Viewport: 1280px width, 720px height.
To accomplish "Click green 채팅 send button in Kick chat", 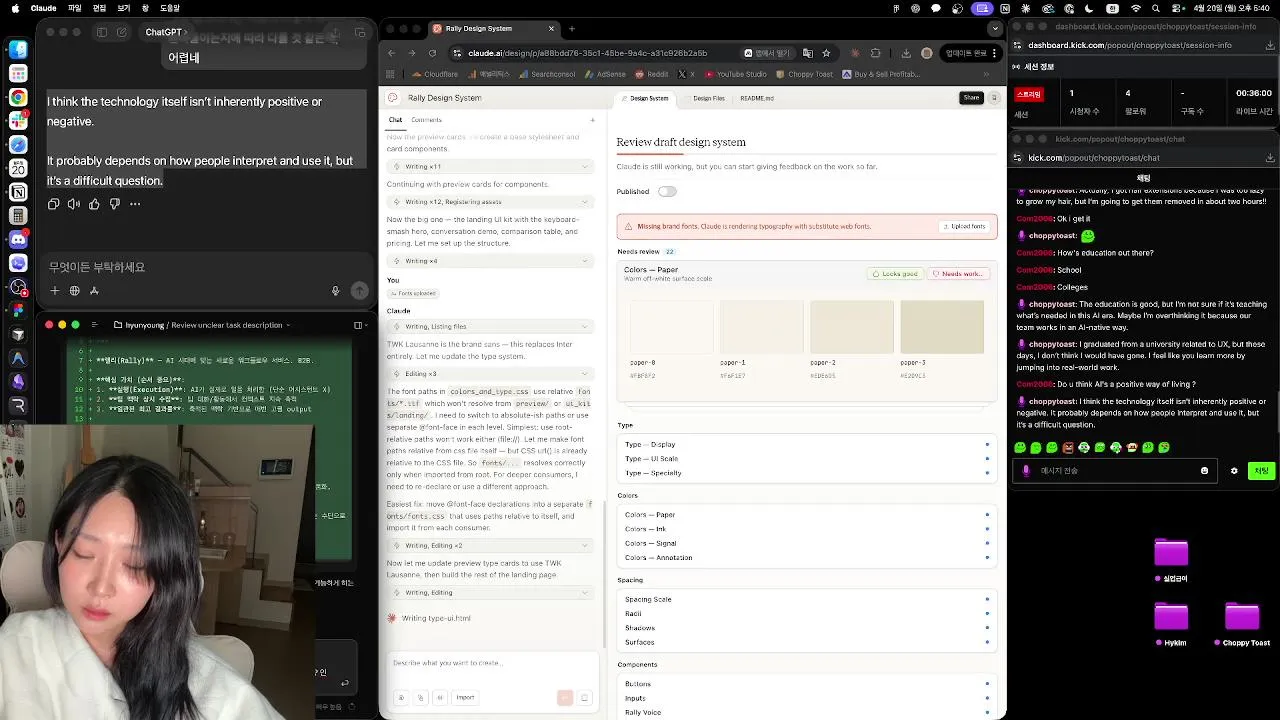I will 1262,471.
